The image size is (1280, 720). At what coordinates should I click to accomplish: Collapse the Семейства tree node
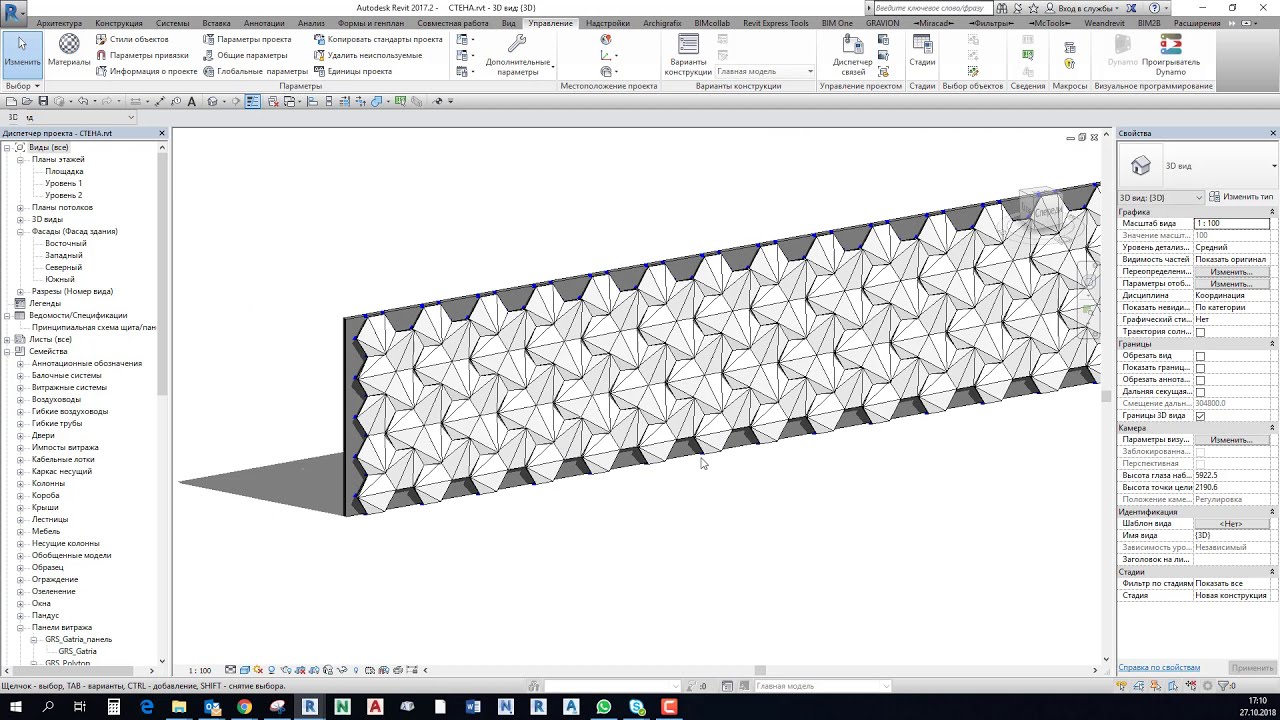pyautogui.click(x=7, y=351)
